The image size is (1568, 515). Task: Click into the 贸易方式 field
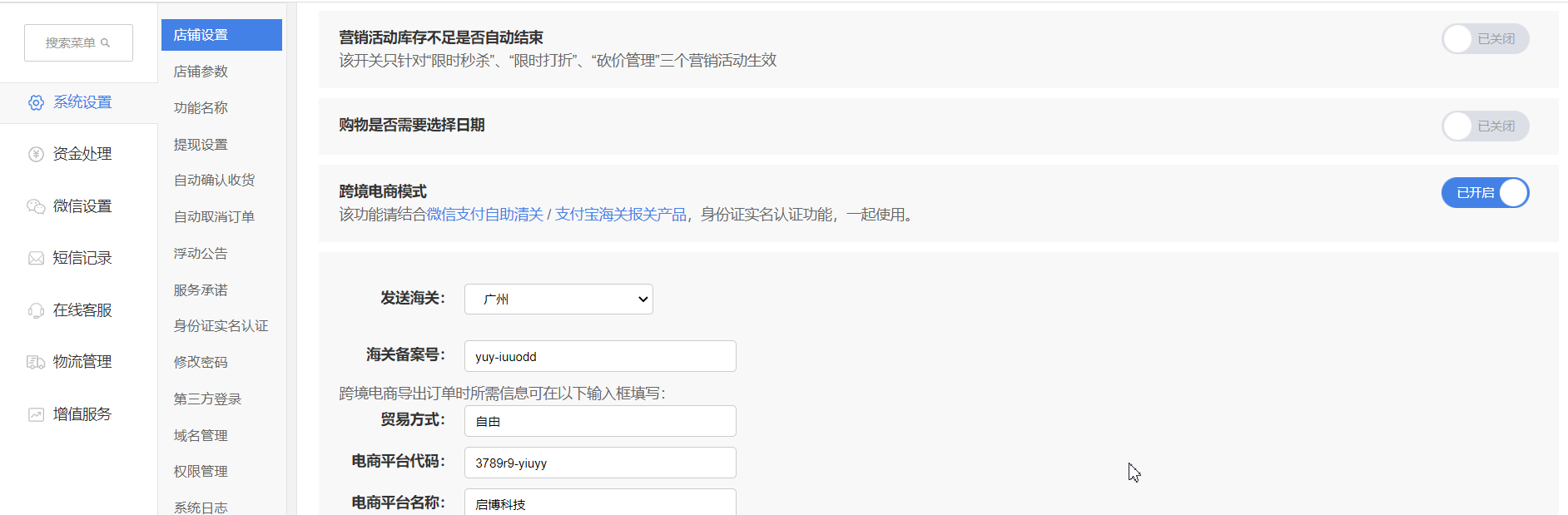600,421
